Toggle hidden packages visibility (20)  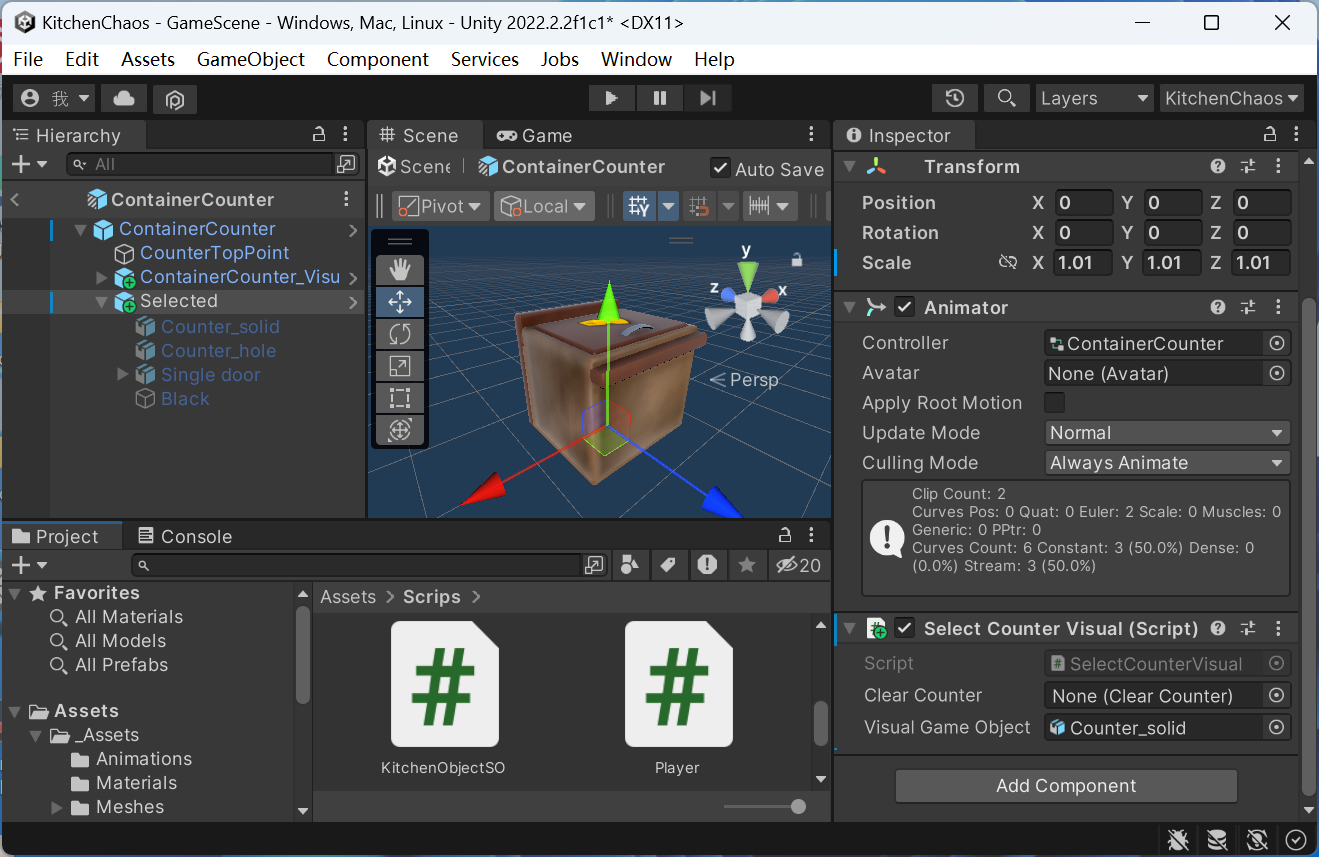[x=799, y=565]
